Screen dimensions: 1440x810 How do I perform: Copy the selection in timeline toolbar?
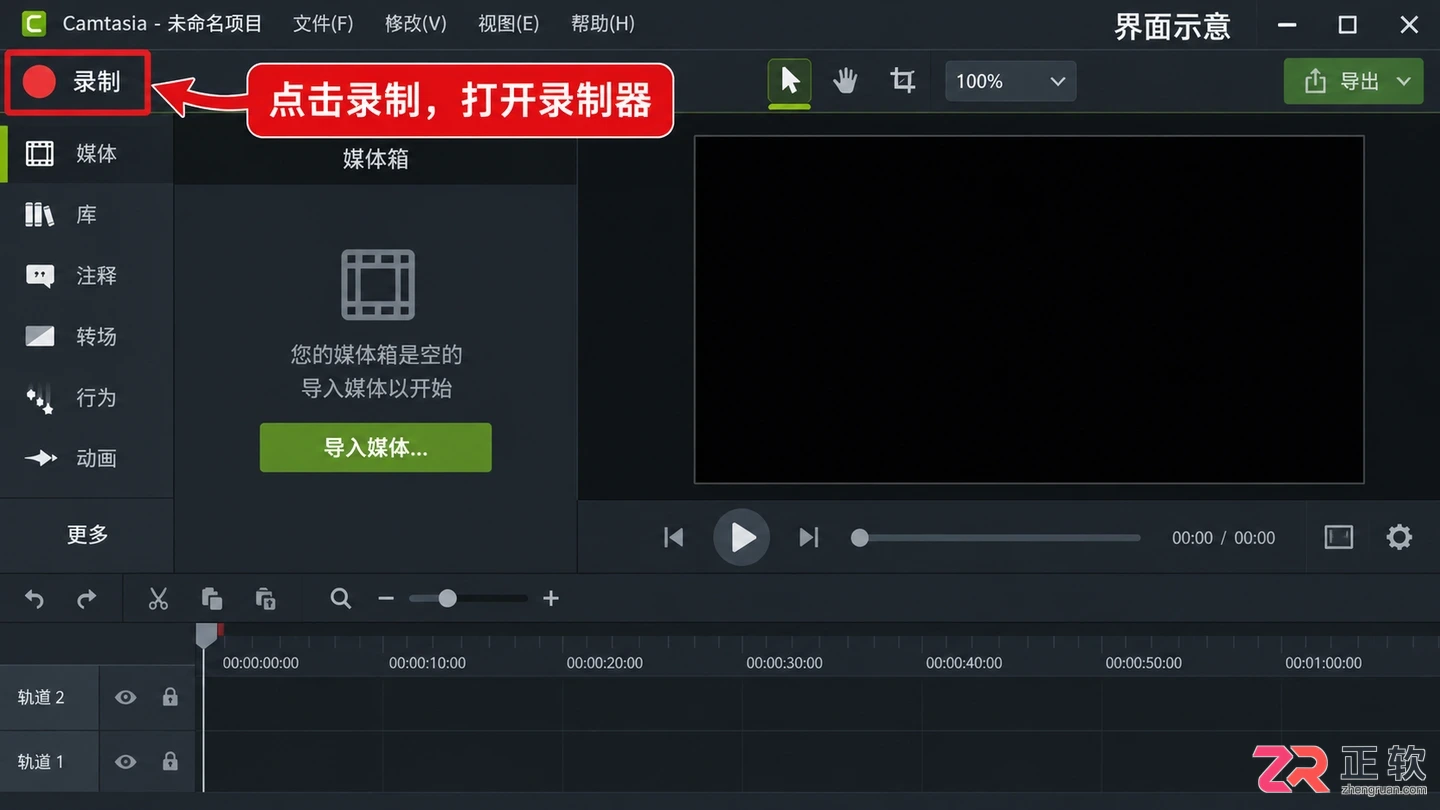211,599
